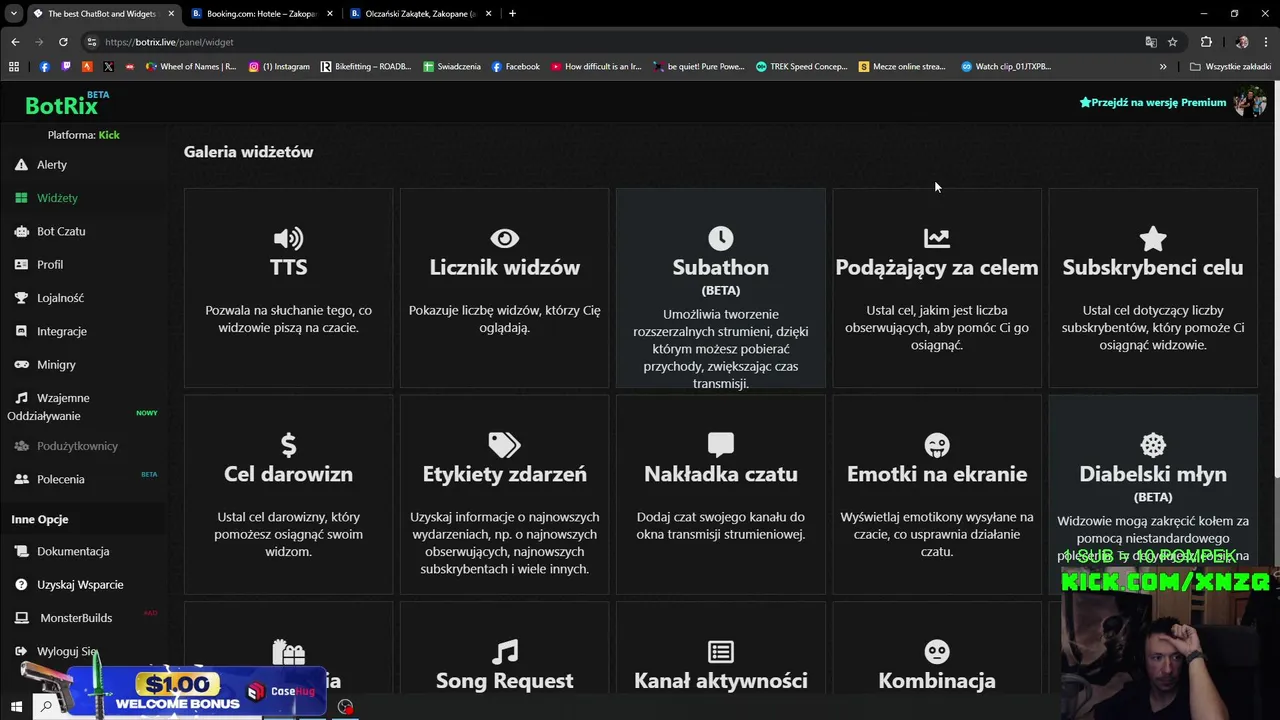The width and height of the screenshot is (1280, 720).
Task: Click the Emotki na ekranie smiley icon
Action: (x=936, y=445)
